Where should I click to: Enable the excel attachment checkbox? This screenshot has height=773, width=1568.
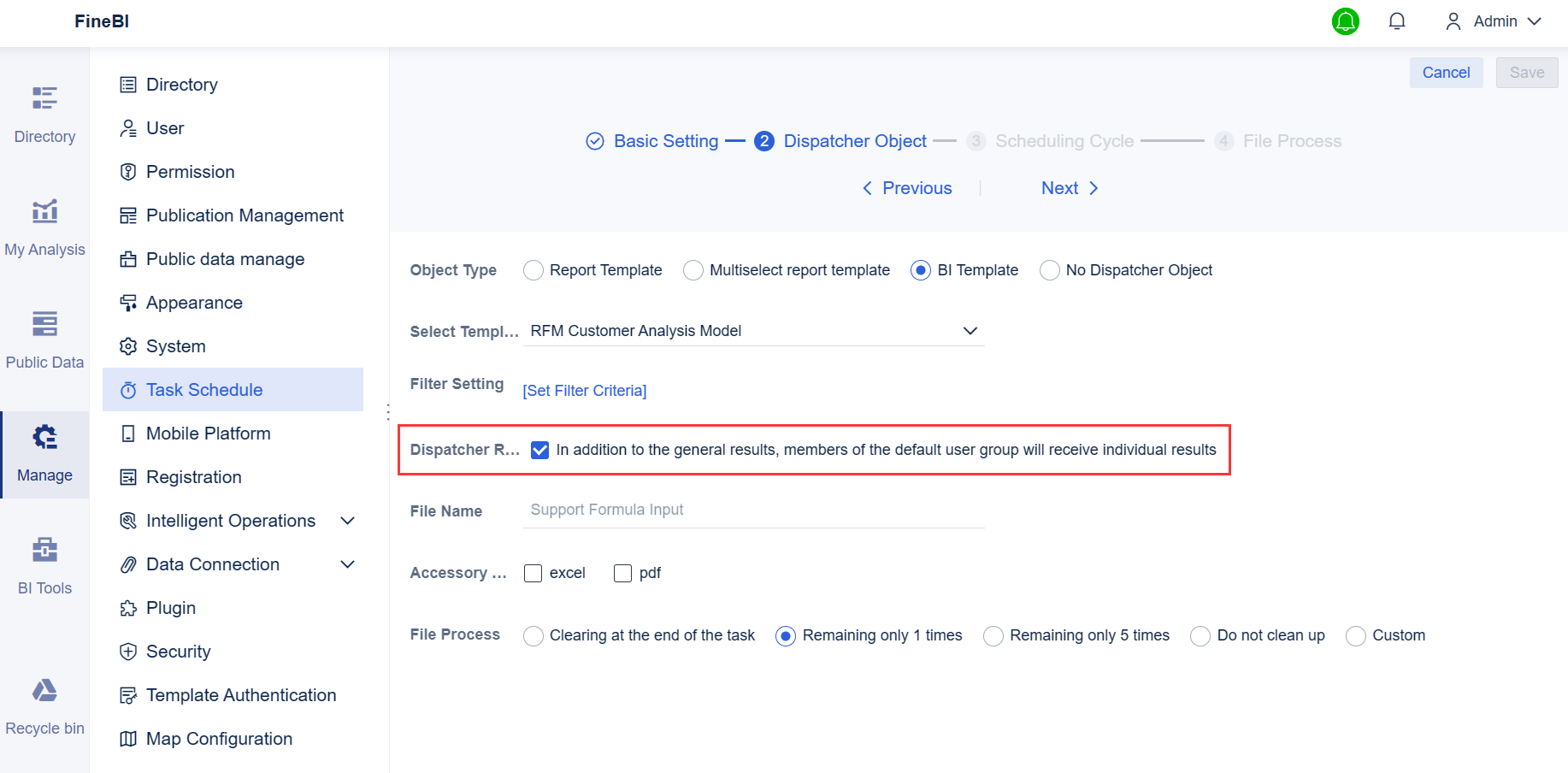(x=533, y=573)
